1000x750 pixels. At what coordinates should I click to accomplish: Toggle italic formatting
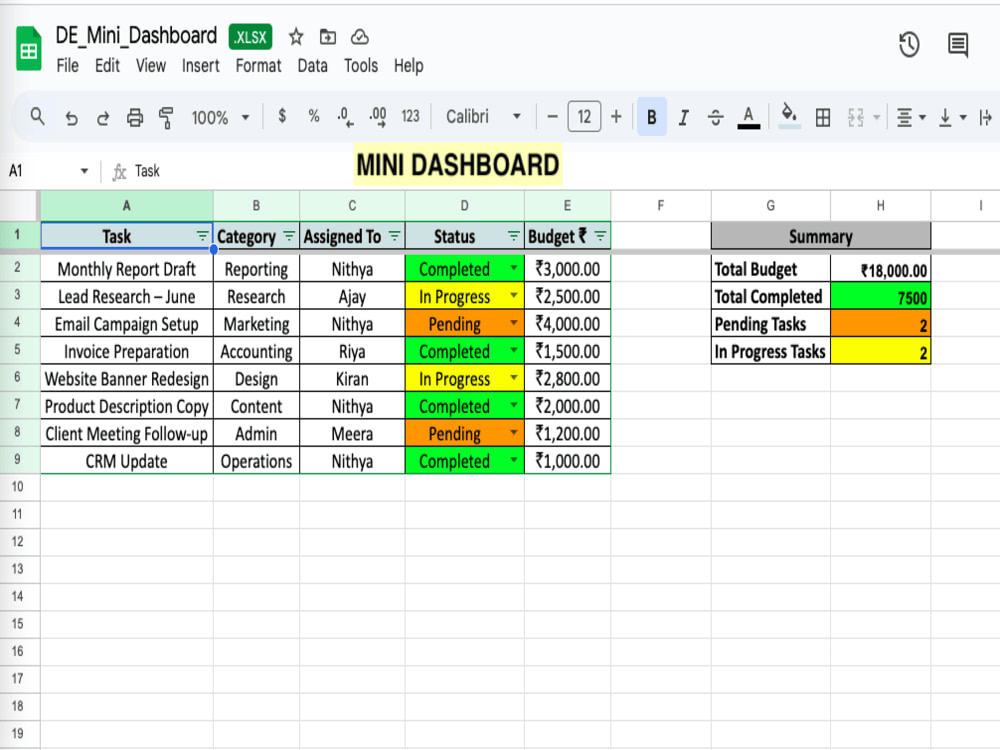pyautogui.click(x=684, y=117)
